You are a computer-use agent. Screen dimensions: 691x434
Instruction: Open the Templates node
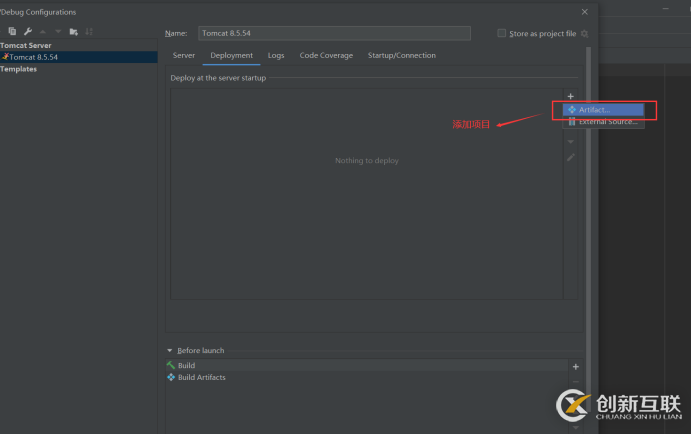19,69
